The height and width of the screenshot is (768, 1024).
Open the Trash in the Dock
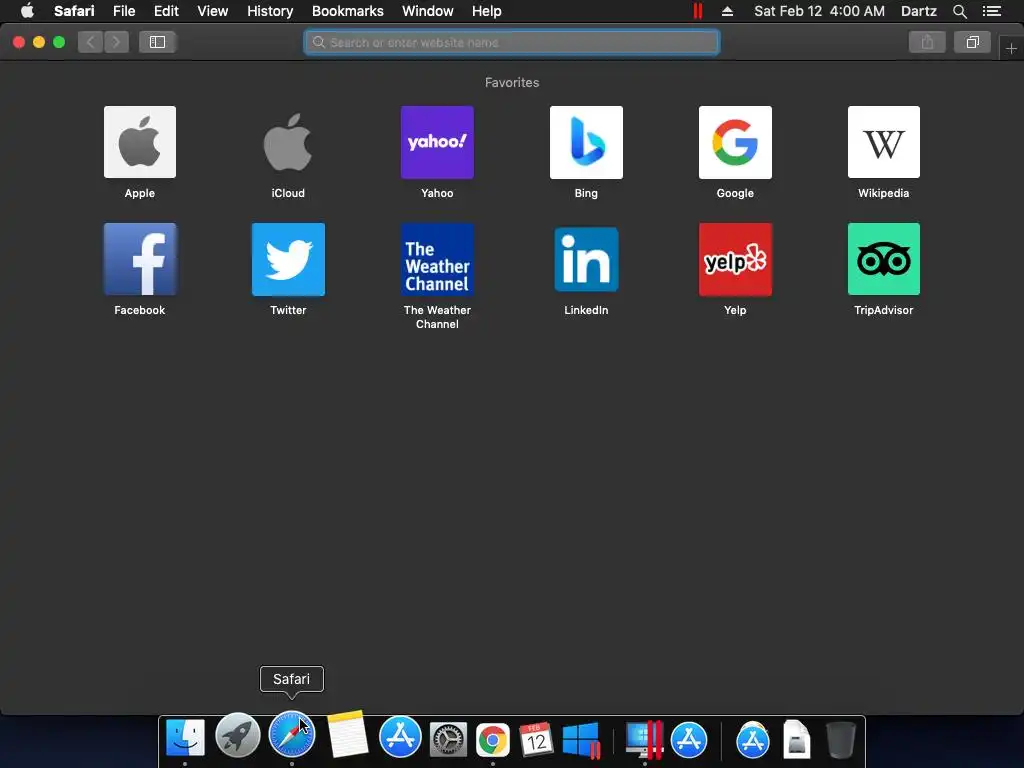pos(840,739)
